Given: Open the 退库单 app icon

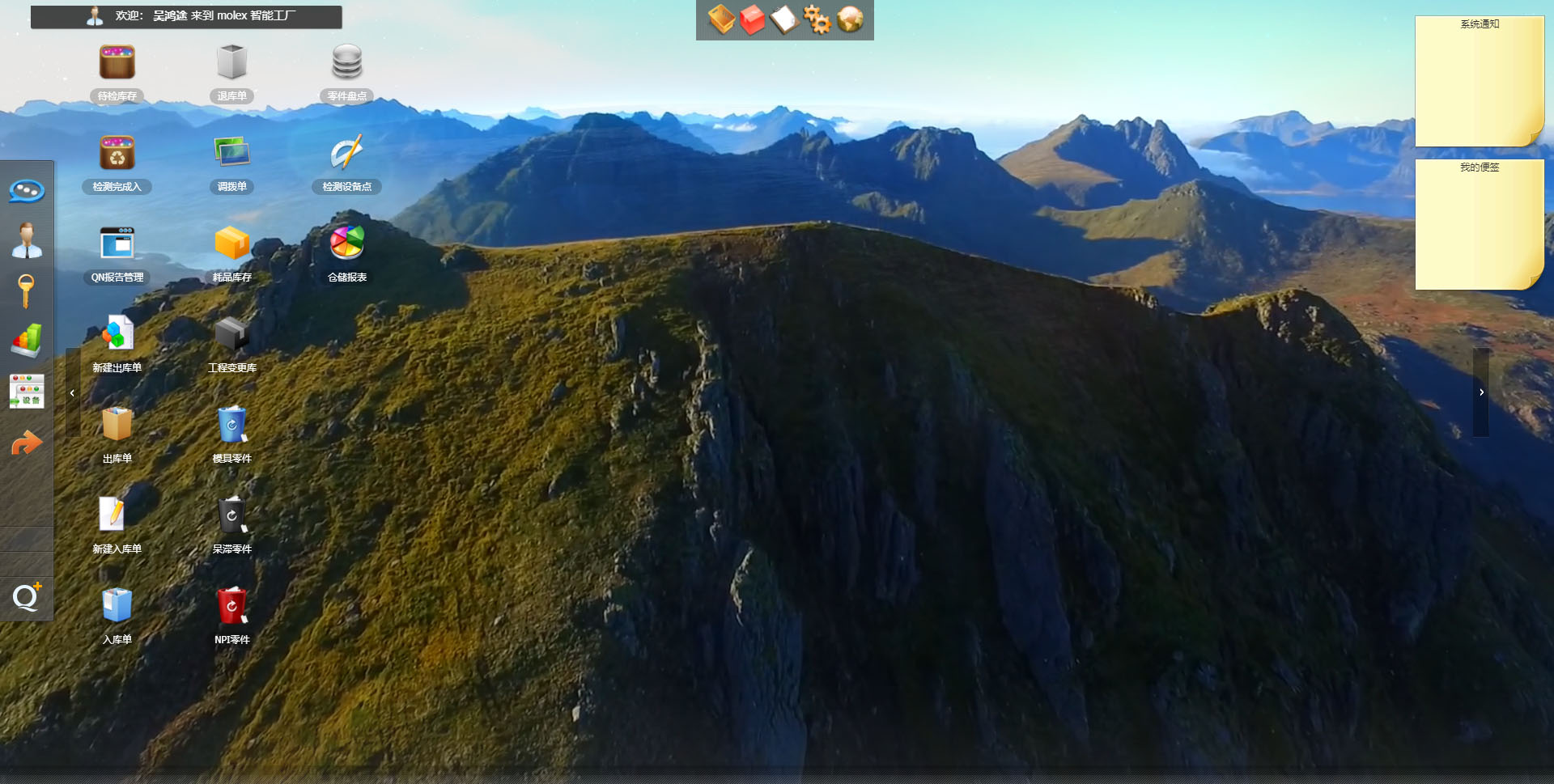Looking at the screenshot, I should pyautogui.click(x=232, y=63).
